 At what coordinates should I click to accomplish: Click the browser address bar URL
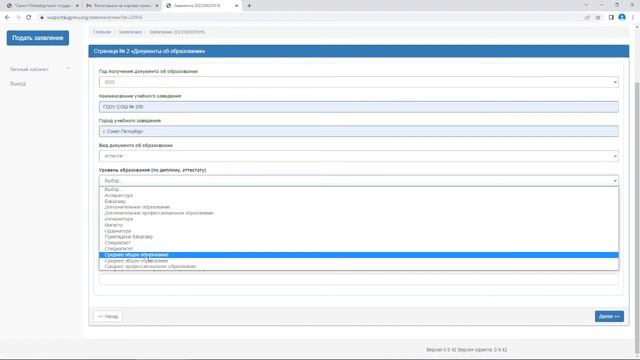coord(95,18)
